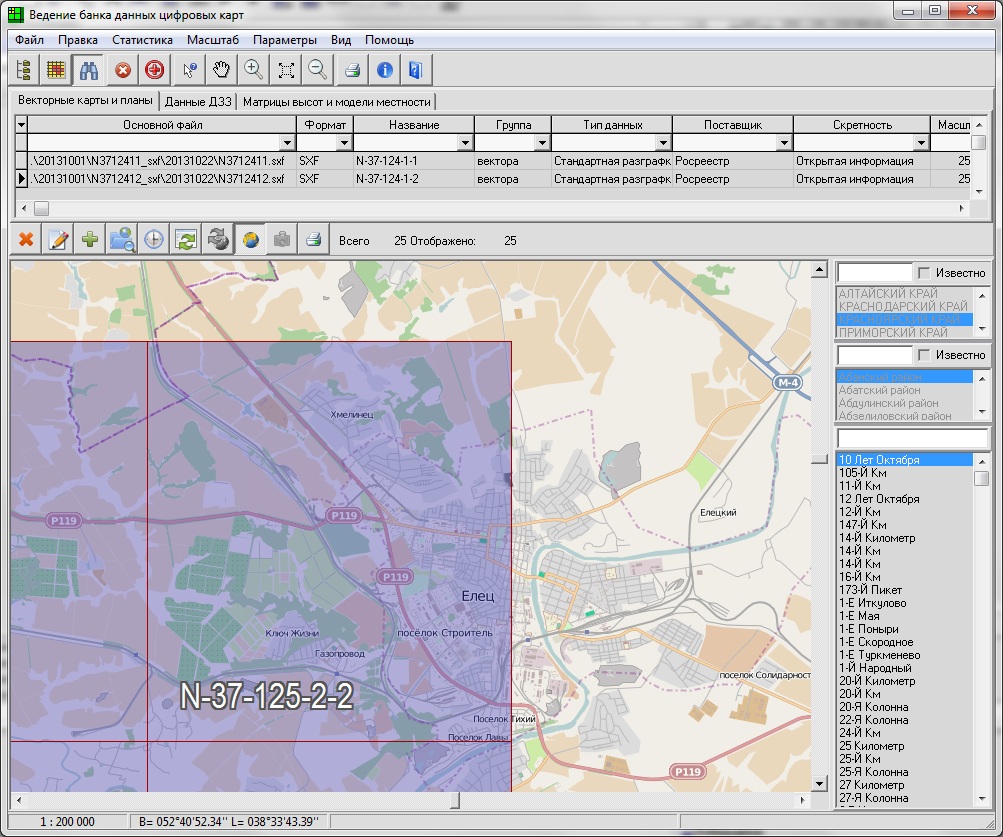Click the pencil edit record icon
Screen dimensions: 1003x837
point(58,240)
